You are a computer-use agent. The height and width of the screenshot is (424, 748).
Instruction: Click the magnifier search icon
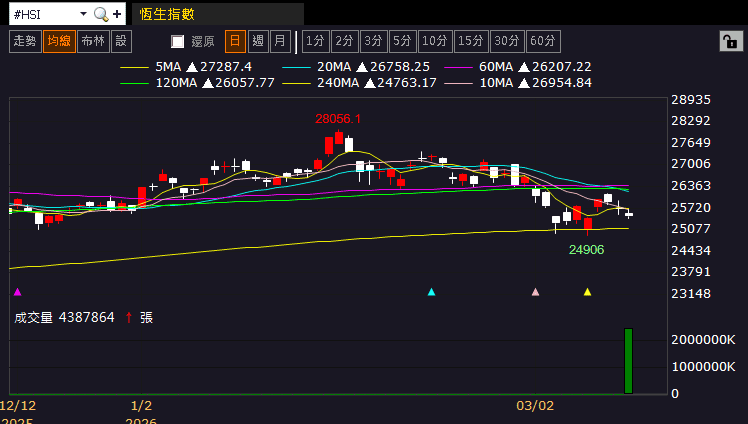tap(101, 14)
